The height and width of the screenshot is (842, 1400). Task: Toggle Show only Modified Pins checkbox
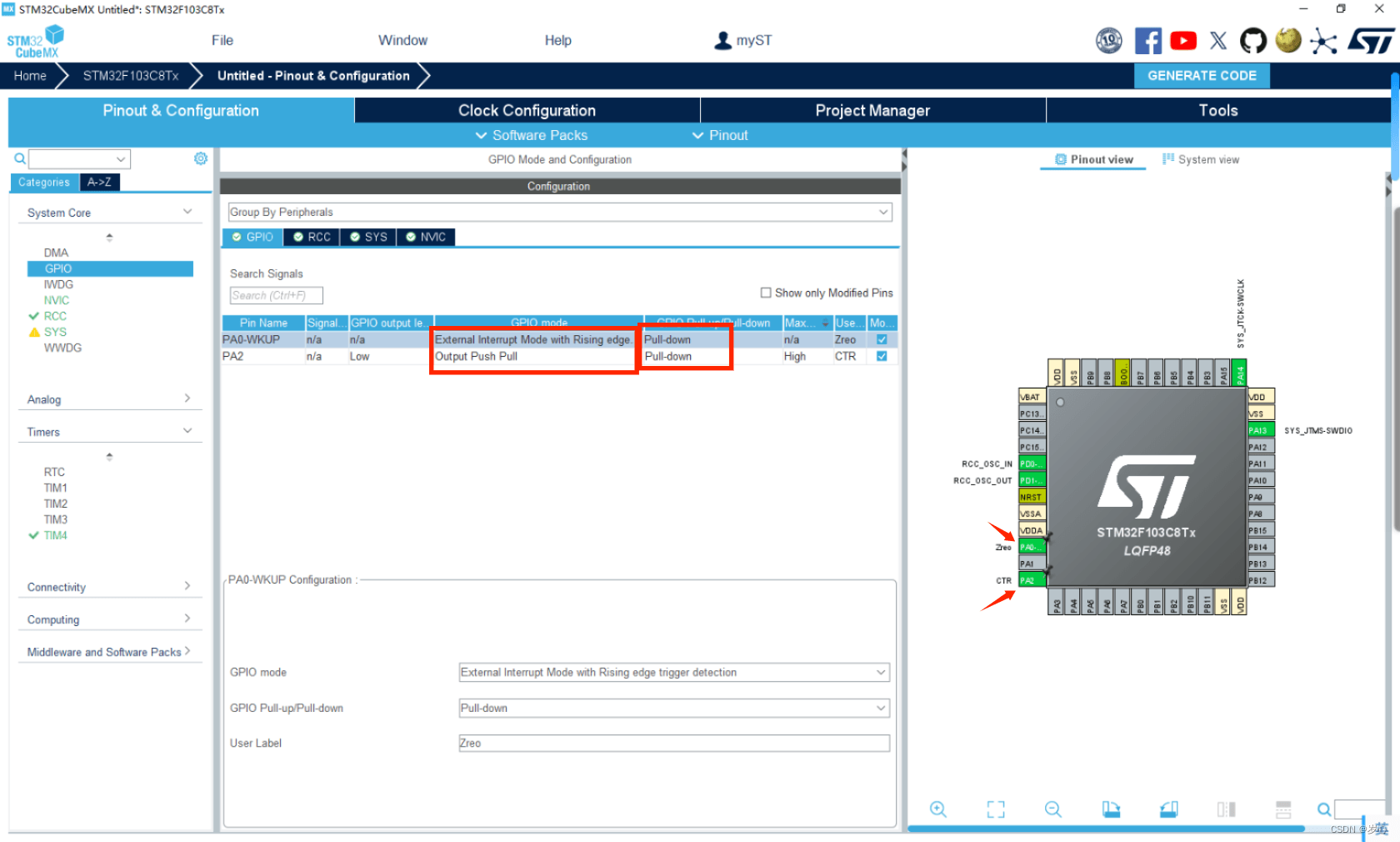click(x=766, y=293)
